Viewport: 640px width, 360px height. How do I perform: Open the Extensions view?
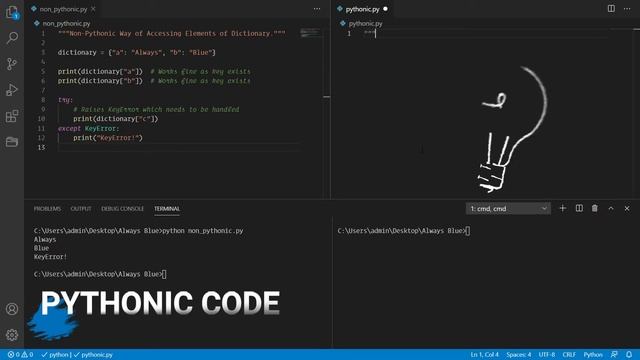click(x=12, y=116)
